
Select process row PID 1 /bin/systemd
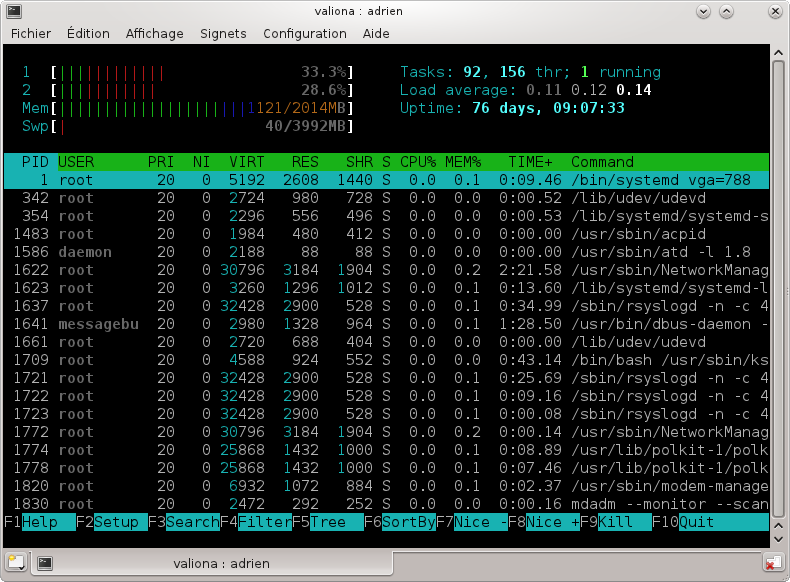pyautogui.click(x=386, y=180)
